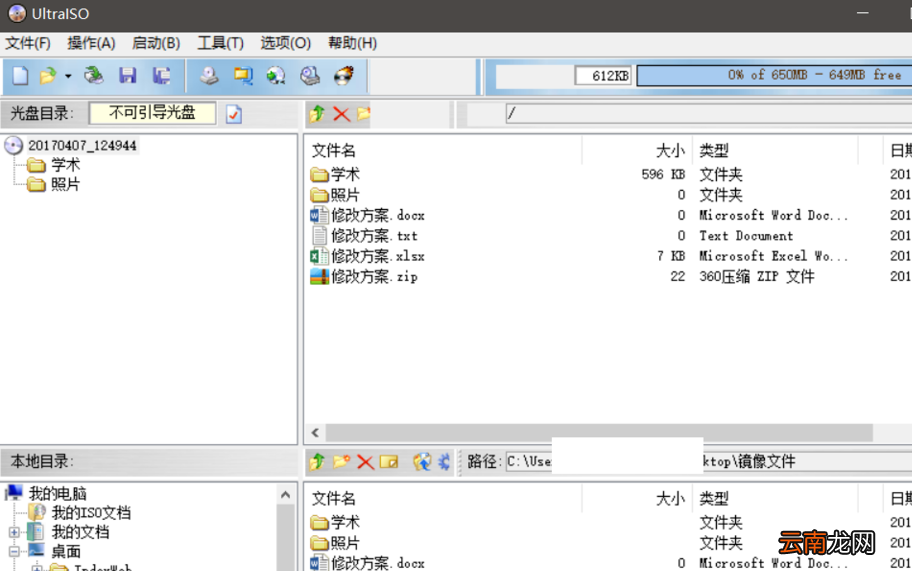Open the 帮助(H) menu
The image size is (912, 571).
[352, 44]
